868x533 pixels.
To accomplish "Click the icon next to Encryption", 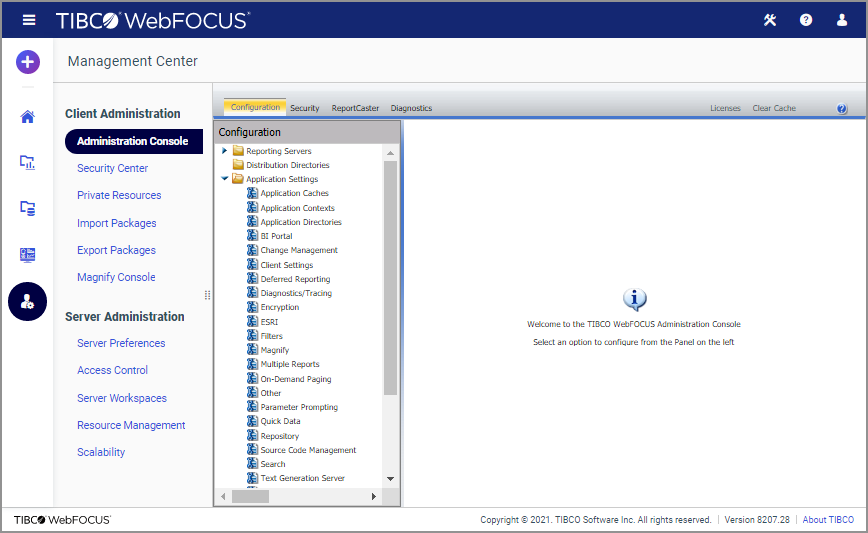I will [x=252, y=307].
